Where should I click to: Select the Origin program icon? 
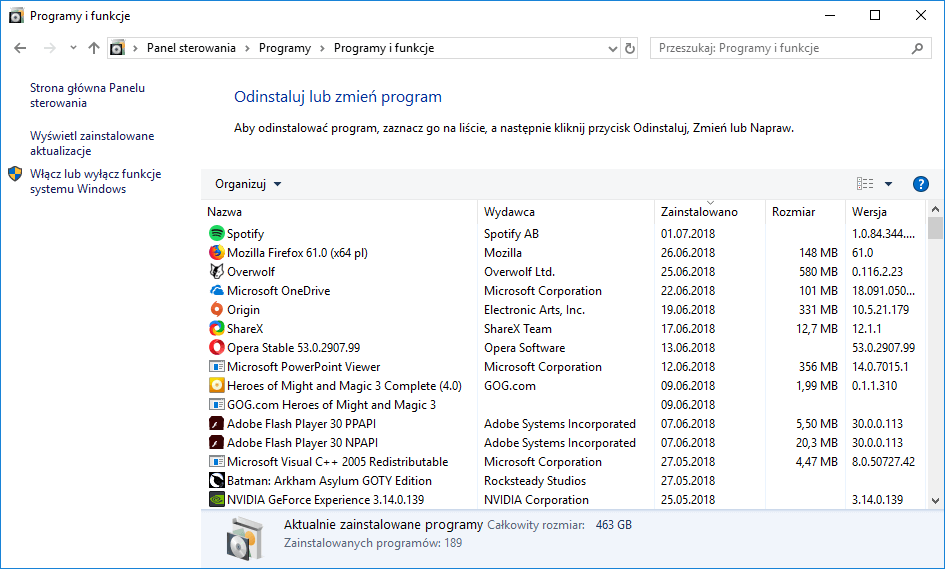point(216,309)
